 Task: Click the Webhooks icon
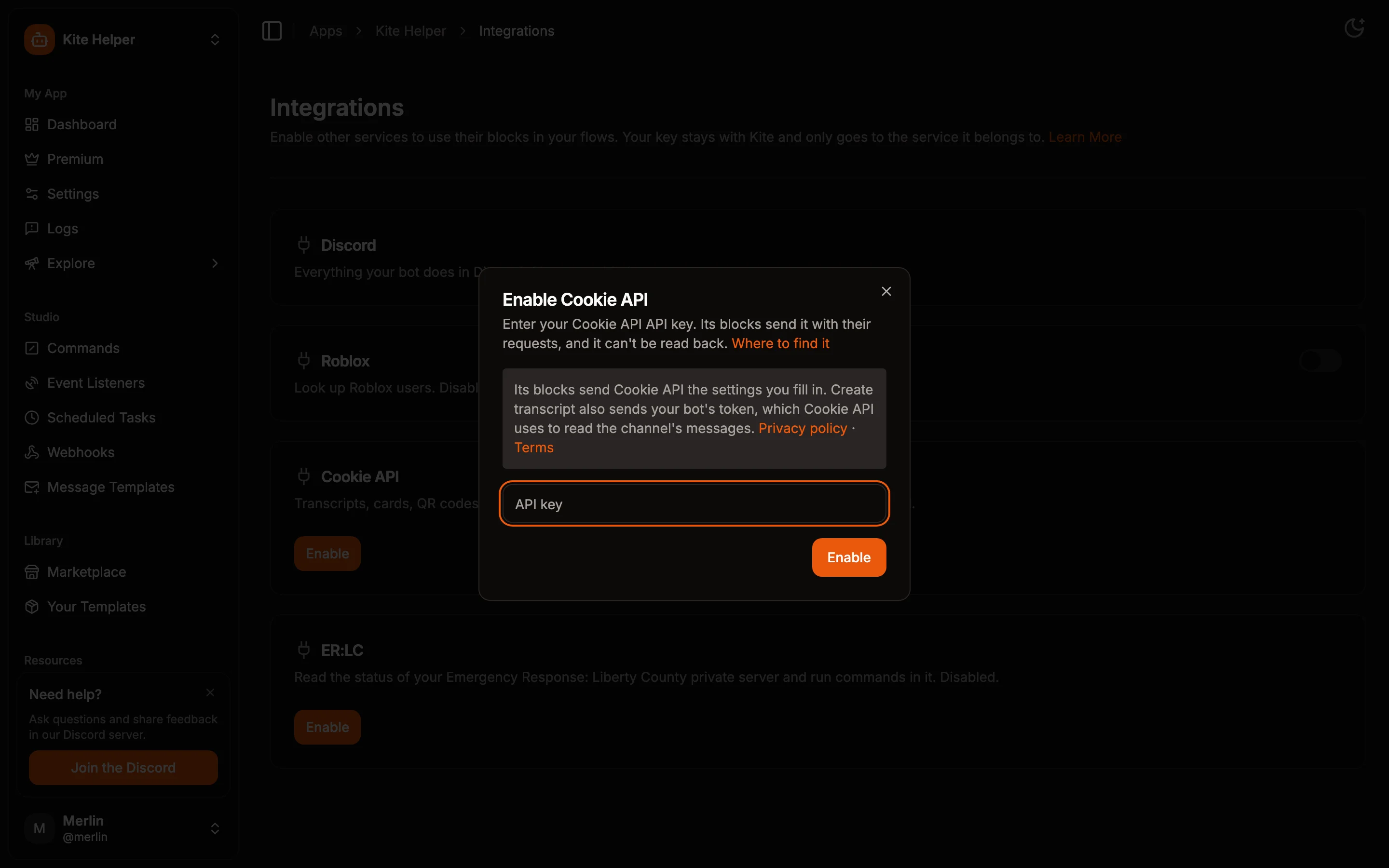[x=31, y=452]
